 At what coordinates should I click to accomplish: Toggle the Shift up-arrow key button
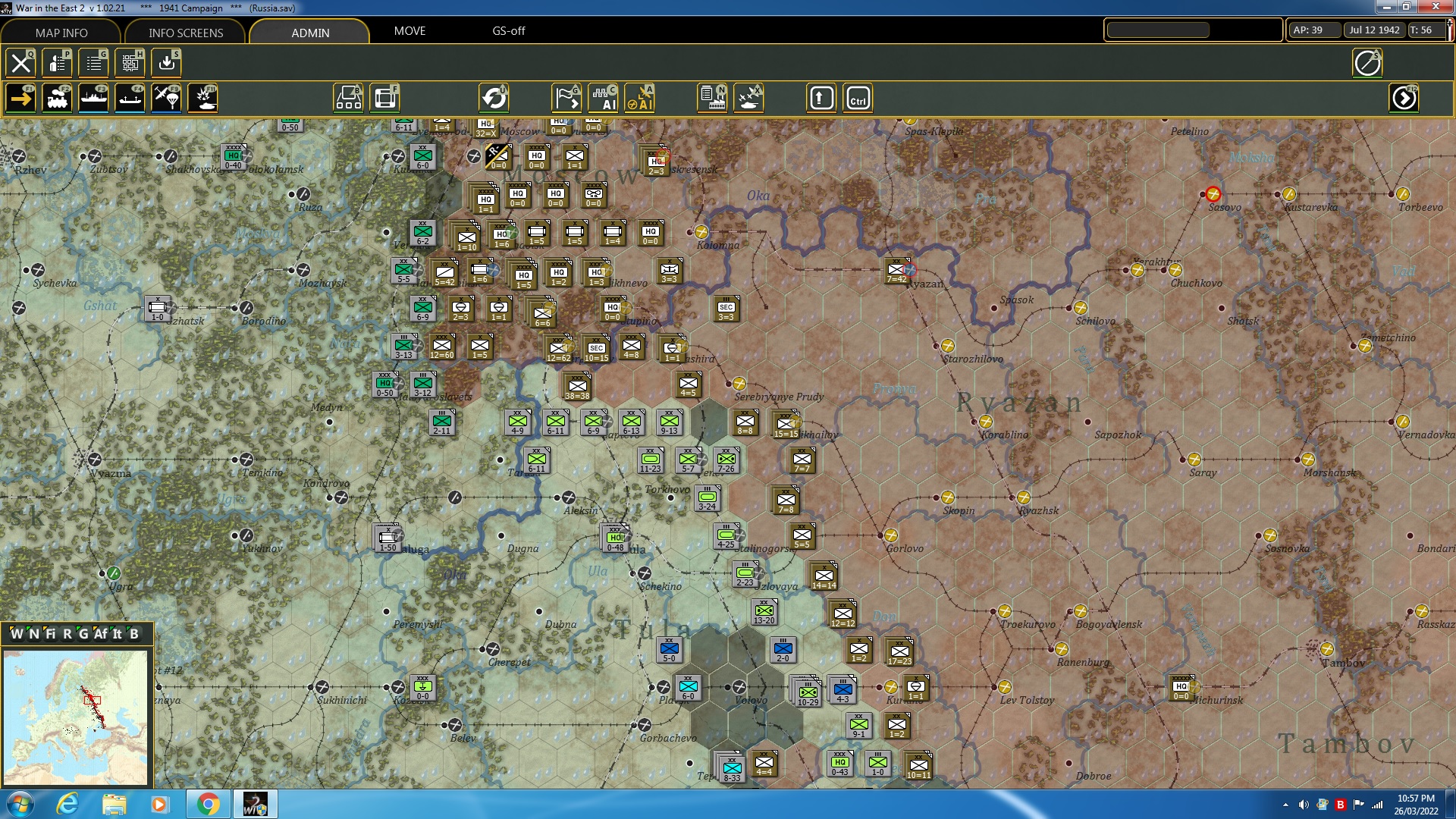tap(822, 99)
